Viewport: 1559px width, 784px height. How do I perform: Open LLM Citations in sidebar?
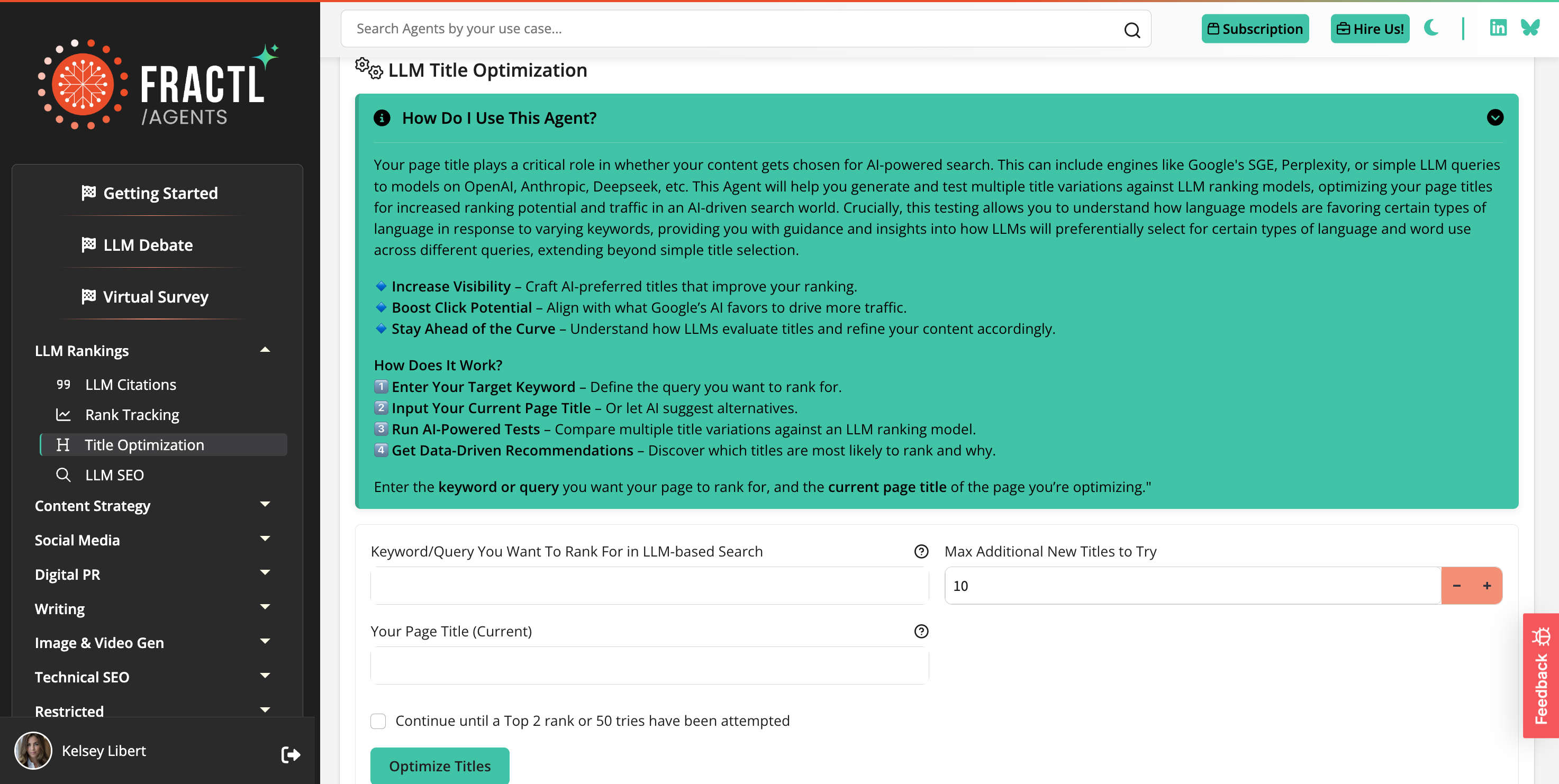pyautogui.click(x=131, y=384)
